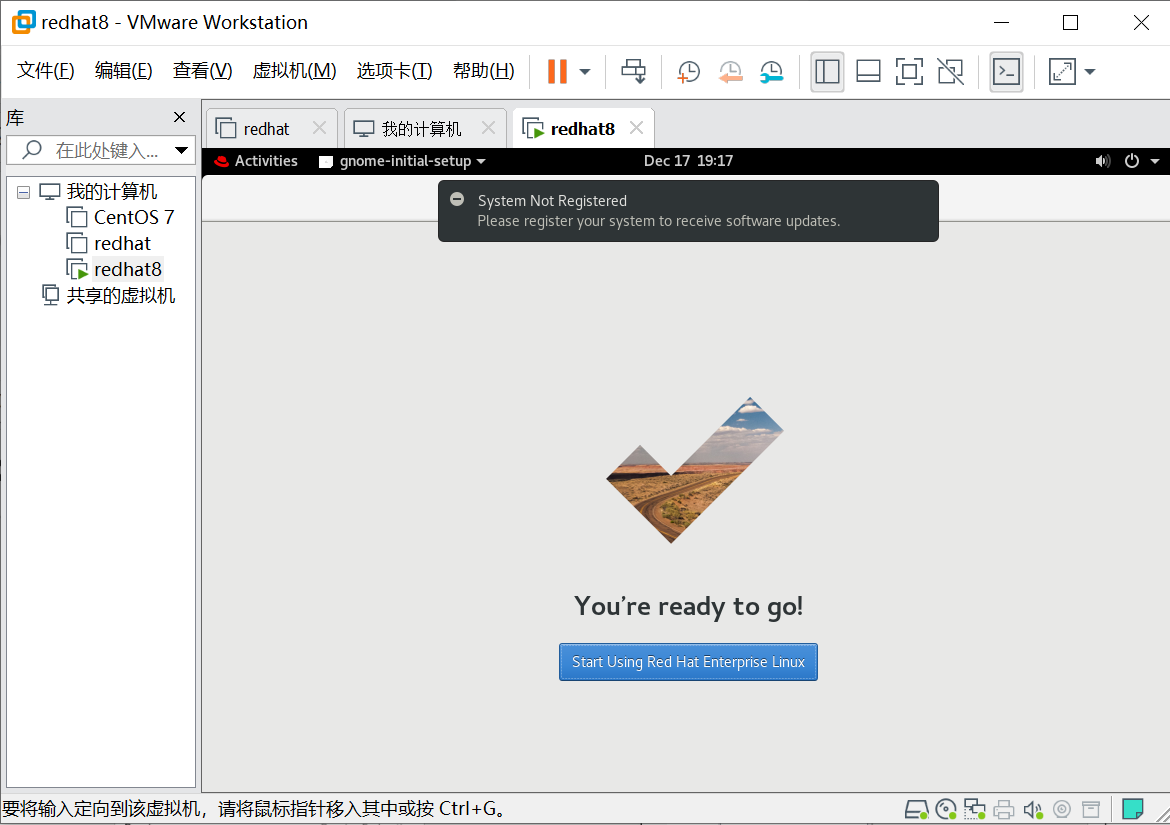The height and width of the screenshot is (825, 1170).
Task: Close the redhat tab
Action: [319, 128]
